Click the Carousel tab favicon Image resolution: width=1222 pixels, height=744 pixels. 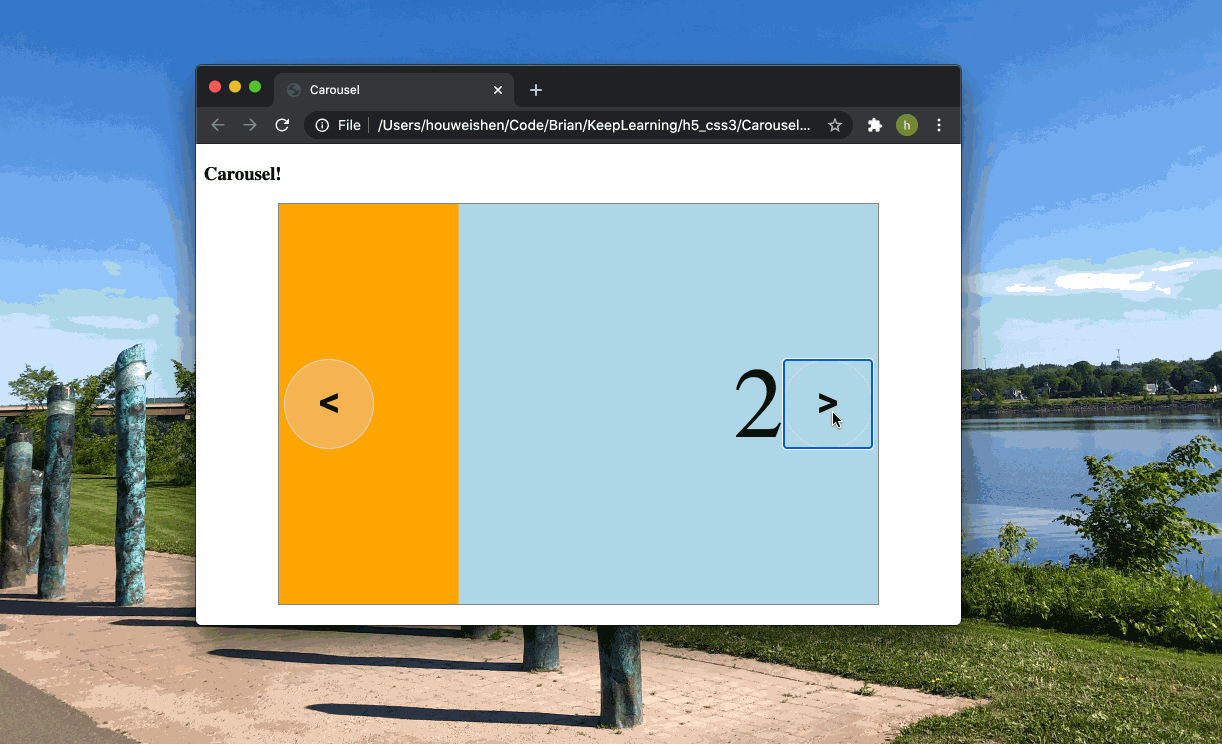pos(293,90)
